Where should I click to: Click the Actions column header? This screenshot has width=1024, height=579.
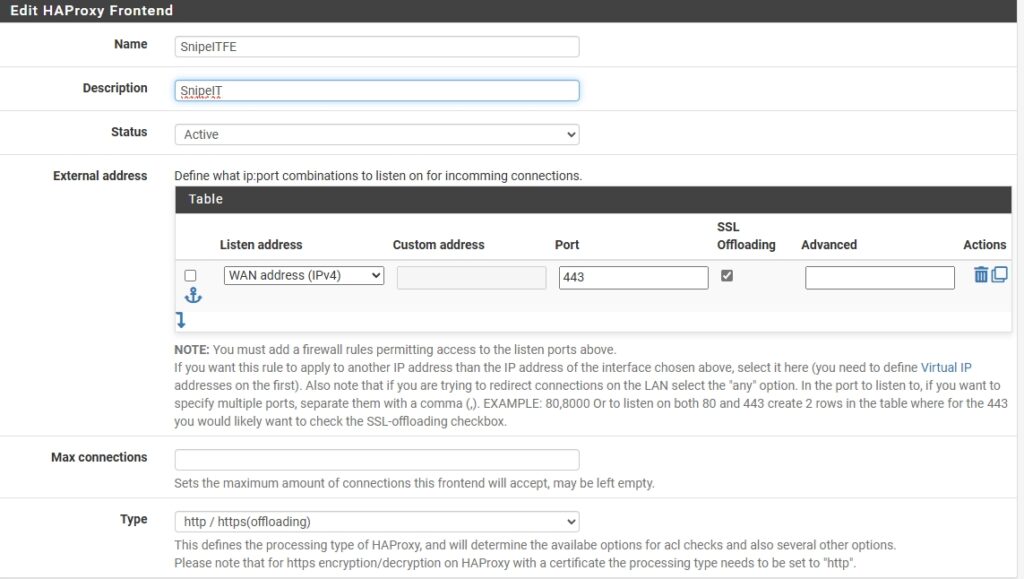(984, 245)
